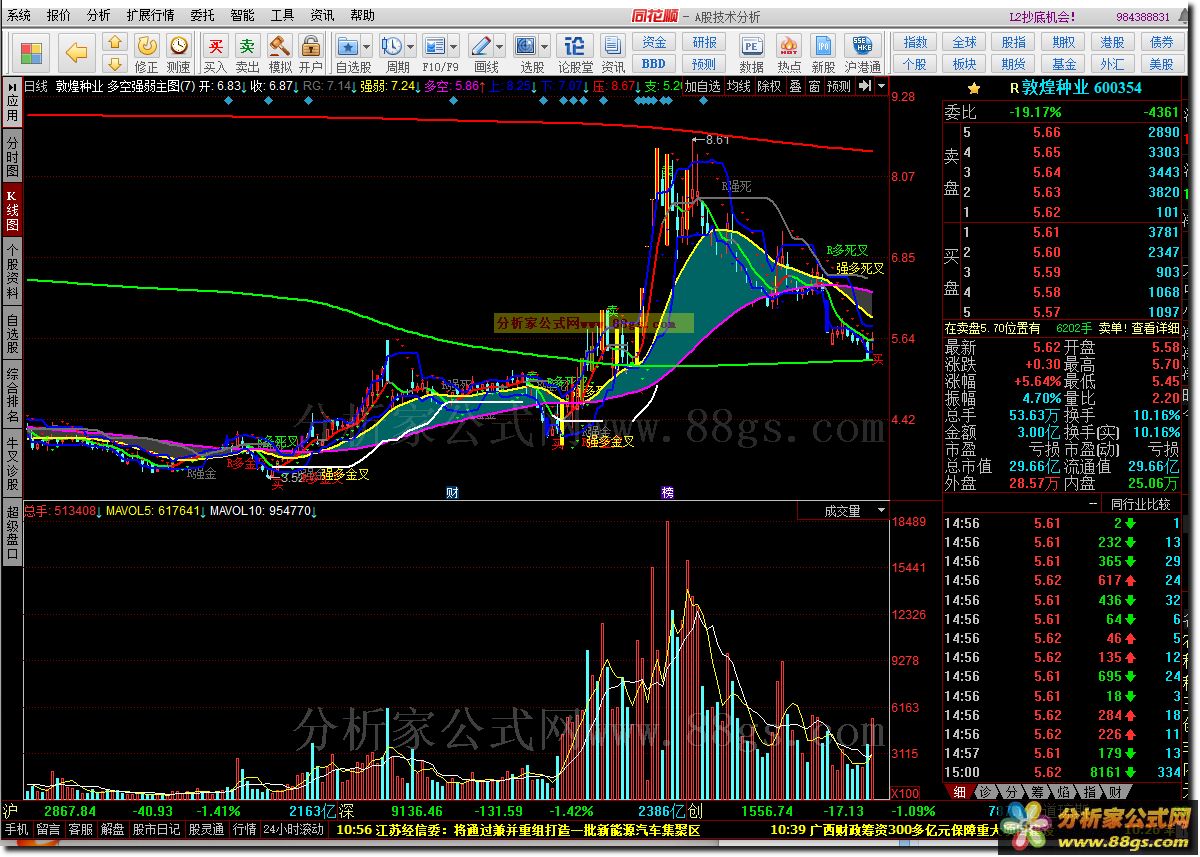Click the 港股 market button
1200x857 pixels.
pyautogui.click(x=1113, y=42)
